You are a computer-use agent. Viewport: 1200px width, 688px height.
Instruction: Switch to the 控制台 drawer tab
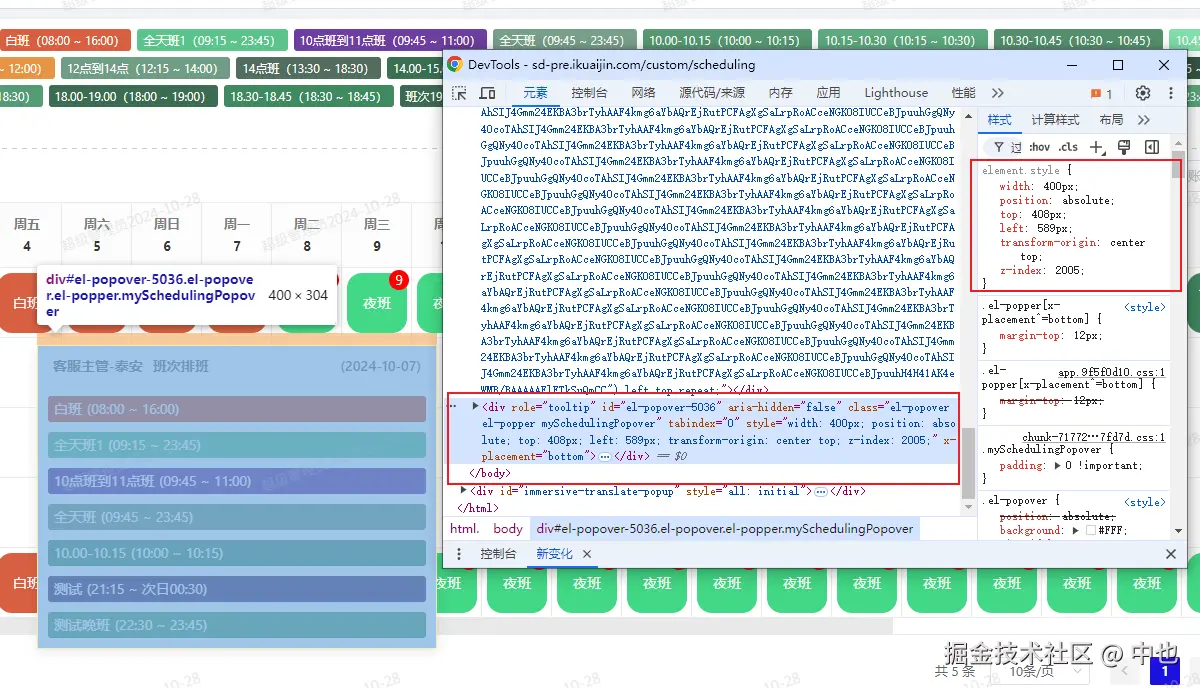pyautogui.click(x=498, y=554)
